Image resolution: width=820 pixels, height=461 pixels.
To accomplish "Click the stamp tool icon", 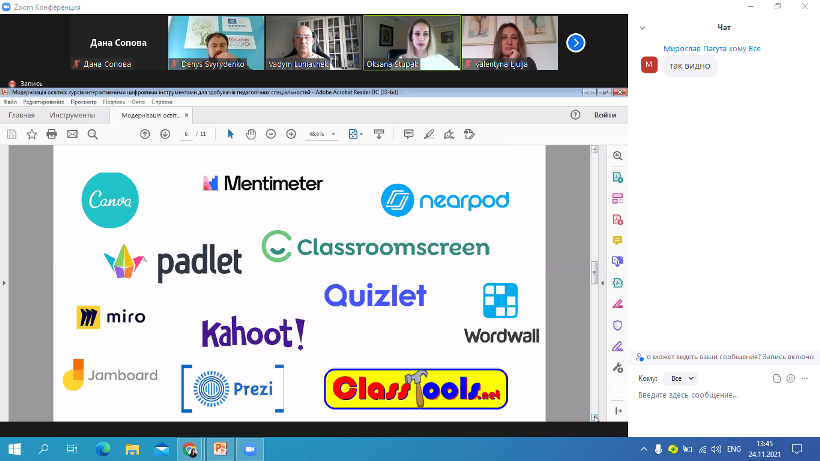I will [x=470, y=134].
